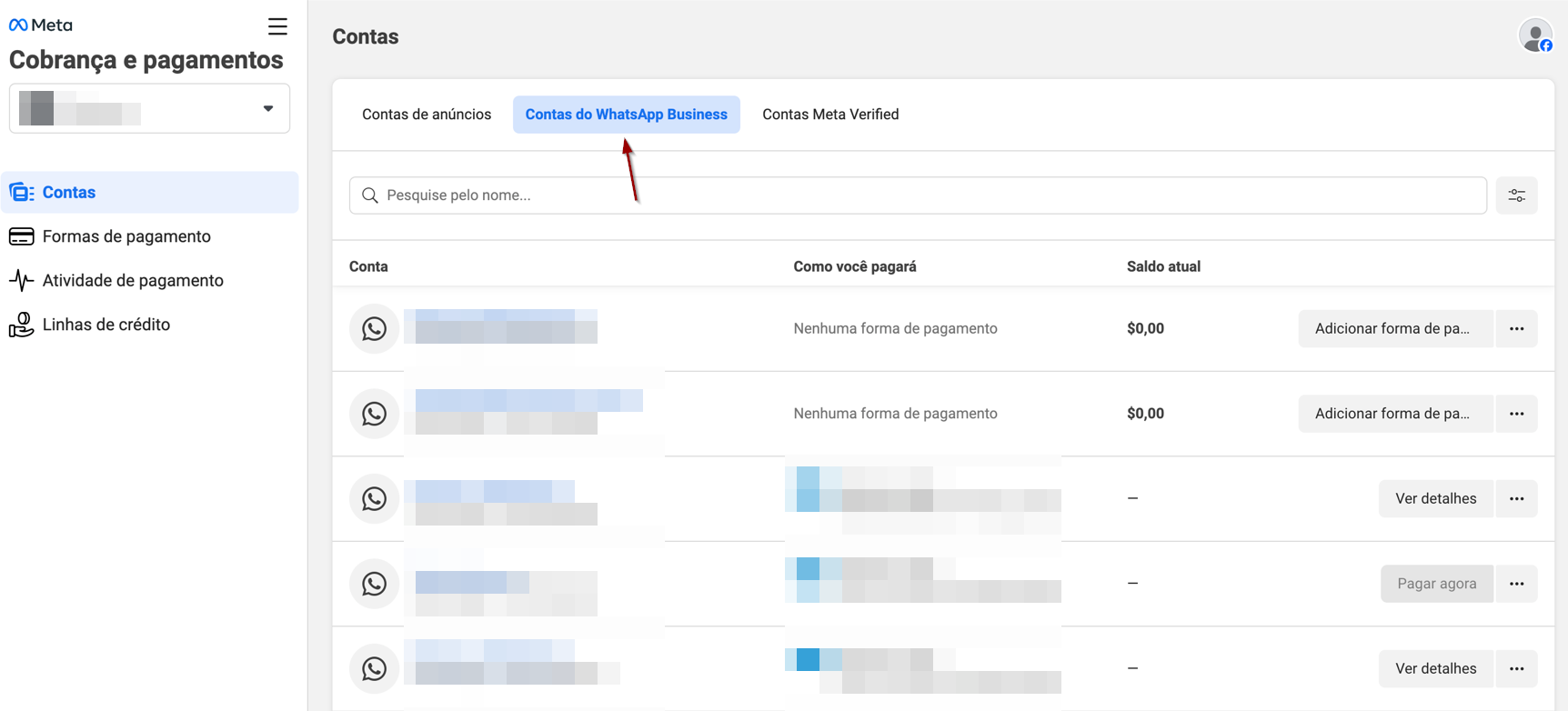Click the WhatsApp icon of the first account
The width and height of the screenshot is (1568, 711).
374,329
